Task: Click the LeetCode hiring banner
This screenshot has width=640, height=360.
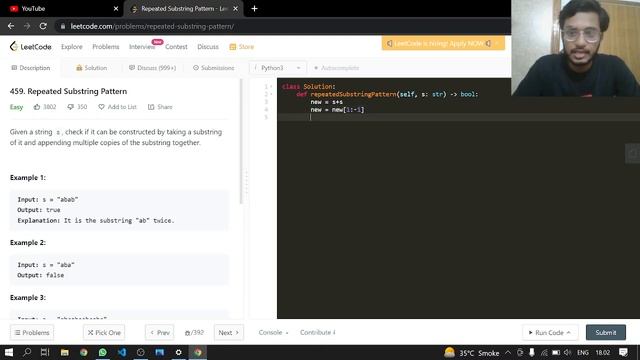Action: [x=443, y=43]
